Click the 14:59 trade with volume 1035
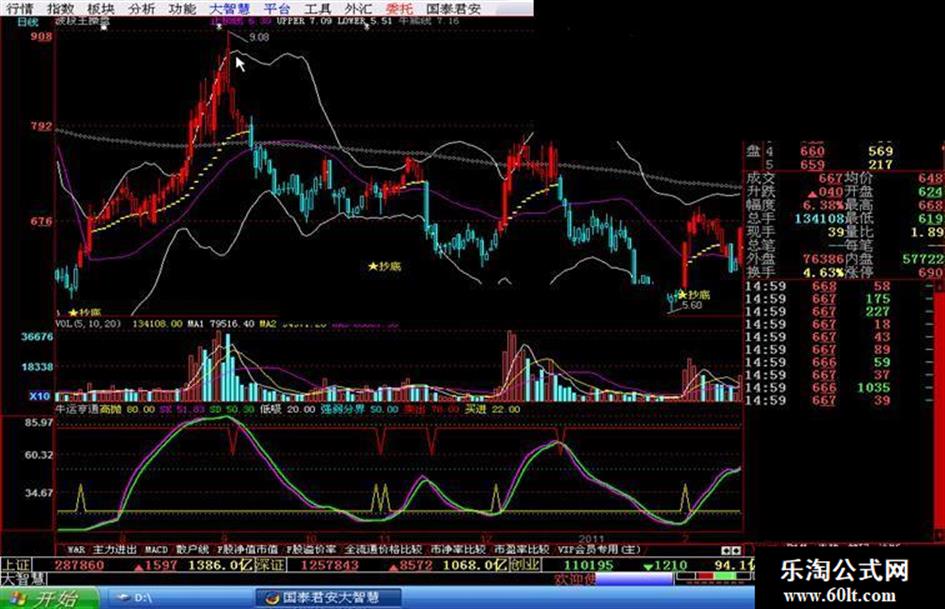This screenshot has width=945, height=609. click(818, 388)
